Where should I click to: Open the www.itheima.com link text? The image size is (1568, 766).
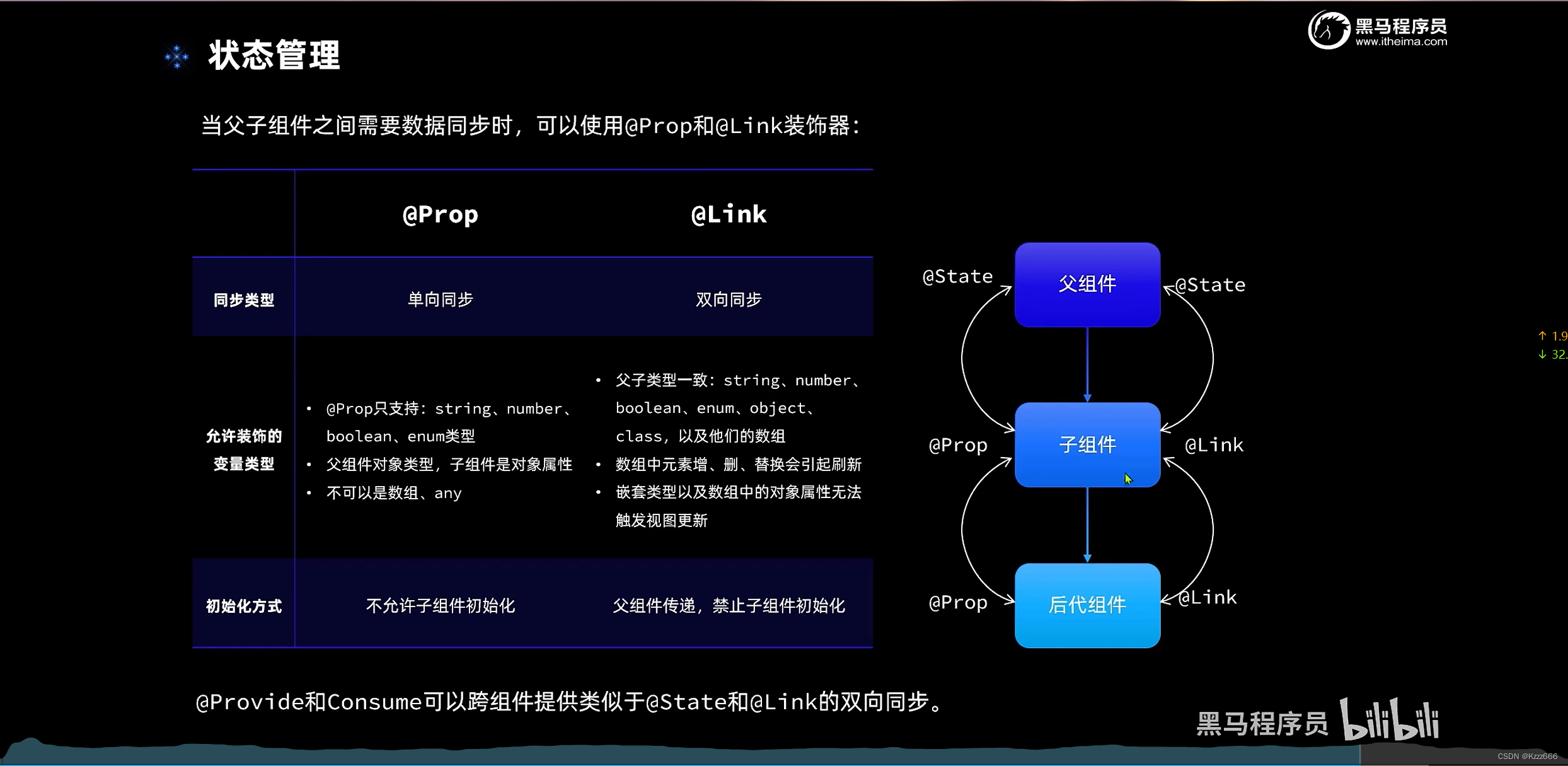[x=1401, y=42]
